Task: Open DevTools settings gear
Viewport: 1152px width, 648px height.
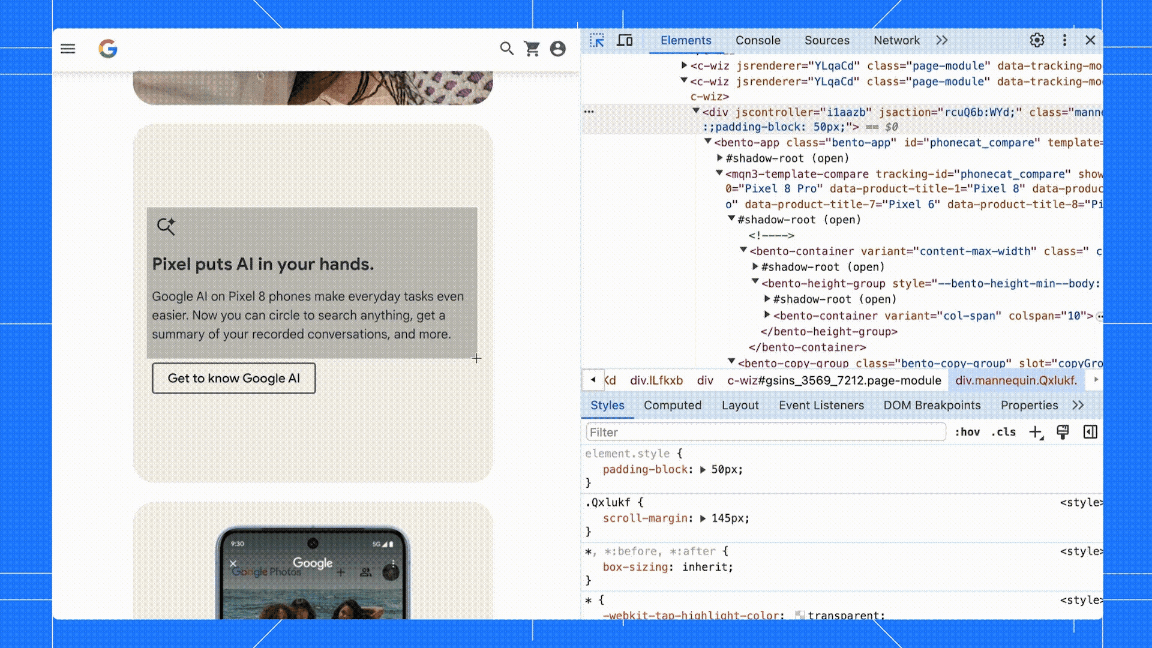Action: tap(1037, 40)
